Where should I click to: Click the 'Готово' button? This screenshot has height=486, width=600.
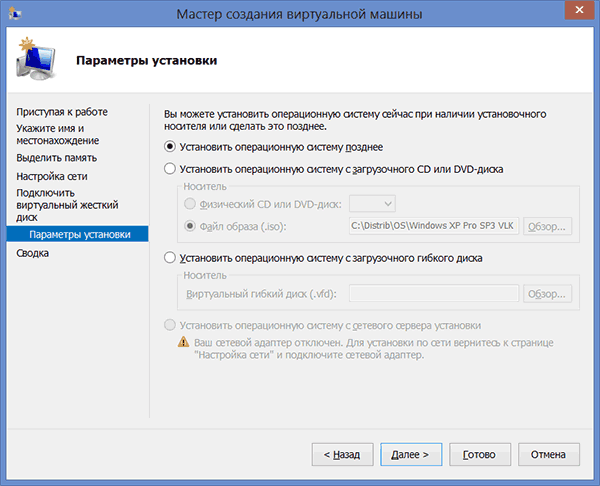(480, 454)
